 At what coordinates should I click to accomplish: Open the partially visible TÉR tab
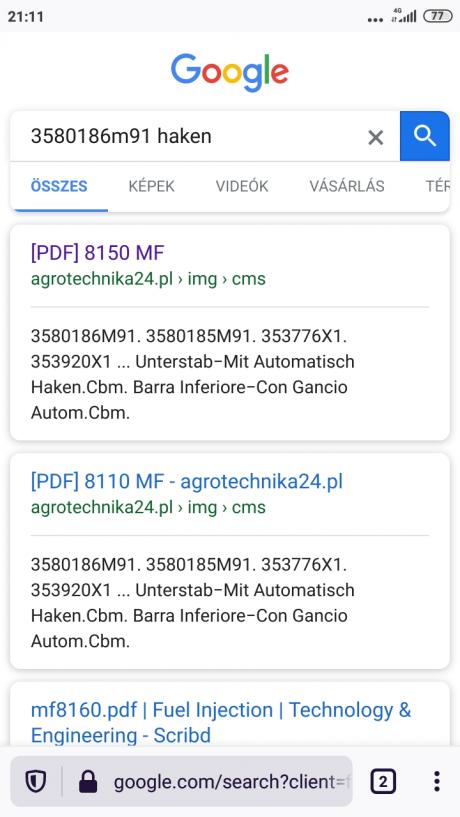pyautogui.click(x=438, y=186)
